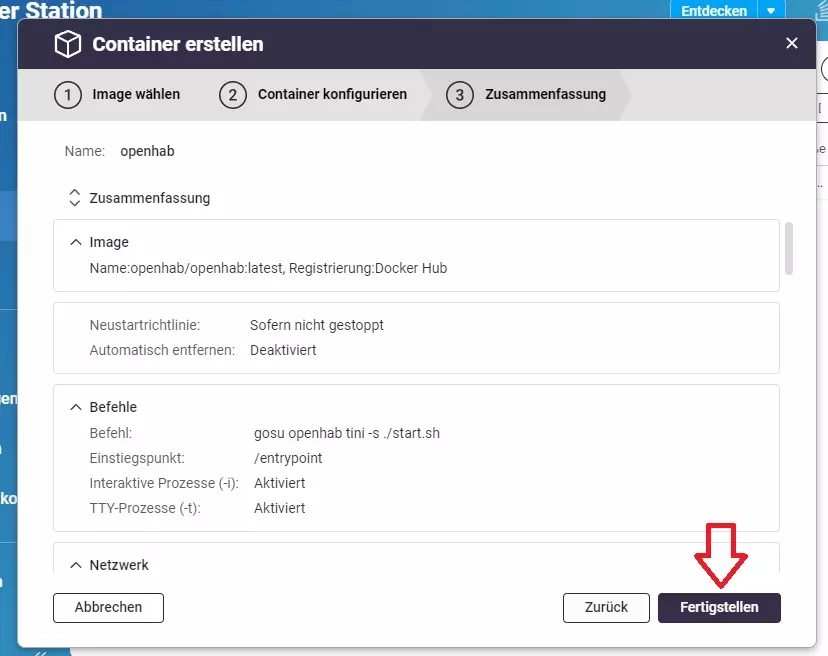Click the container cube icon in header
The height and width of the screenshot is (656, 828).
point(67,44)
